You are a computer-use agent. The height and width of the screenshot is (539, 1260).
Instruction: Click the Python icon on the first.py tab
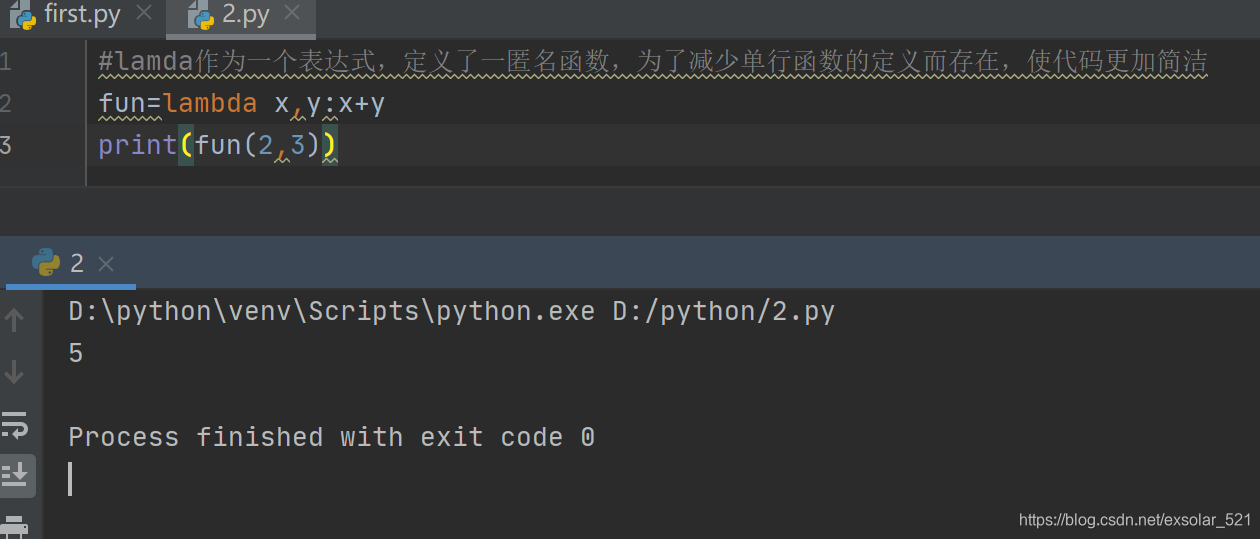pos(23,14)
